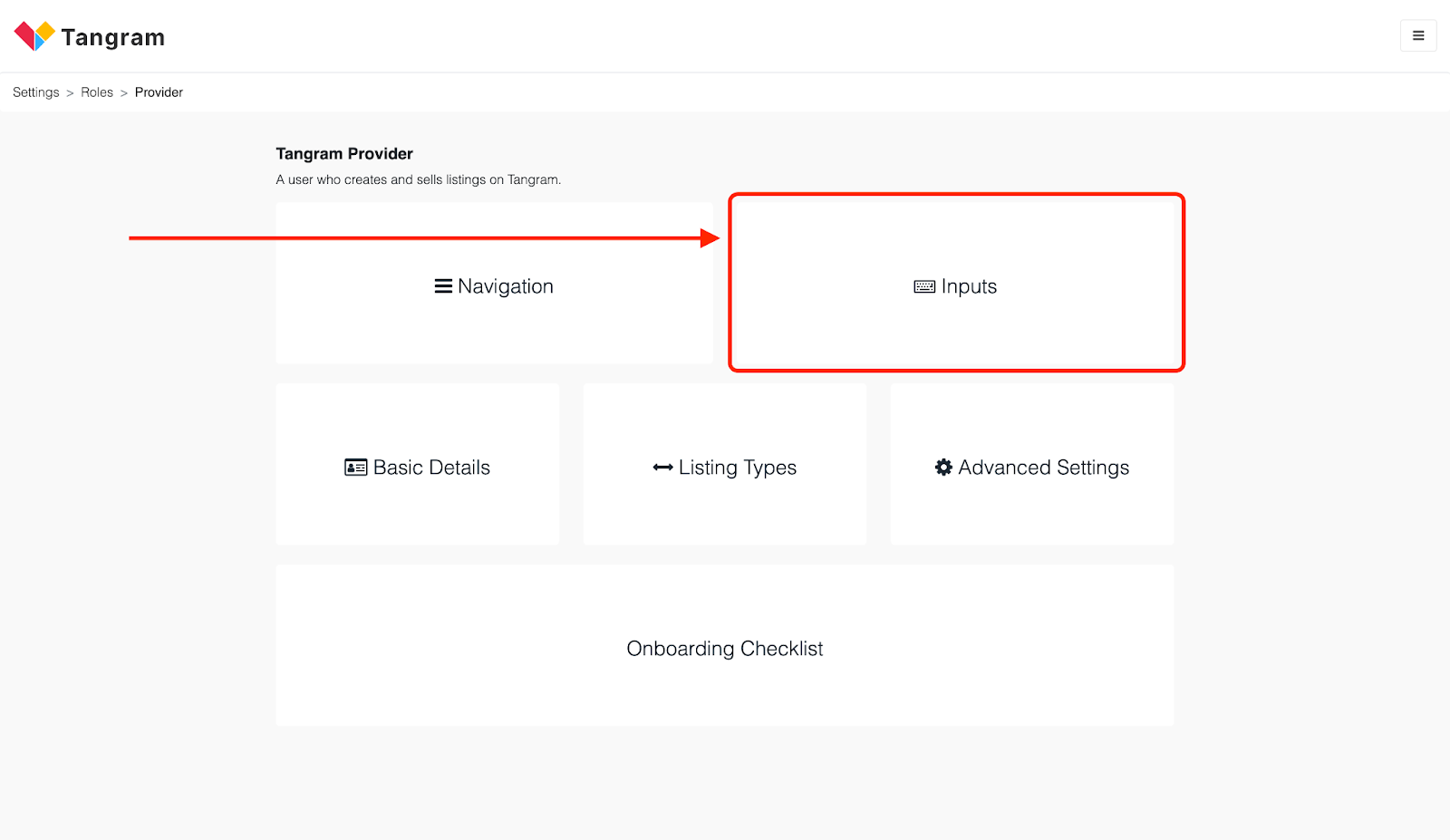Click the Advanced Settings gear icon

click(x=943, y=468)
